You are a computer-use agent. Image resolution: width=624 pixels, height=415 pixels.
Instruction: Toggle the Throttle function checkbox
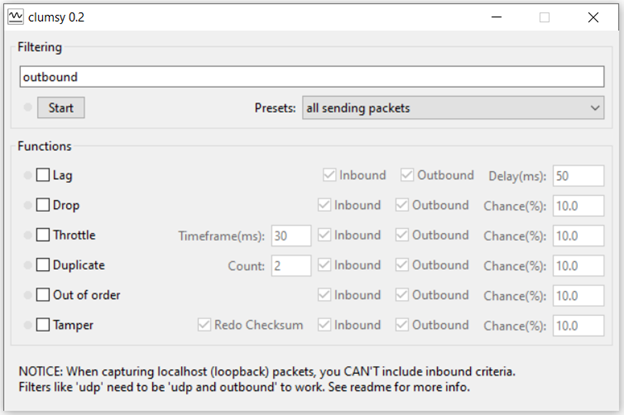[x=43, y=235]
